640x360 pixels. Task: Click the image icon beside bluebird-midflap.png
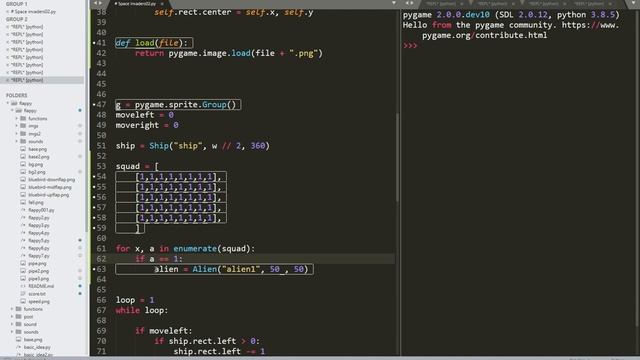23,187
